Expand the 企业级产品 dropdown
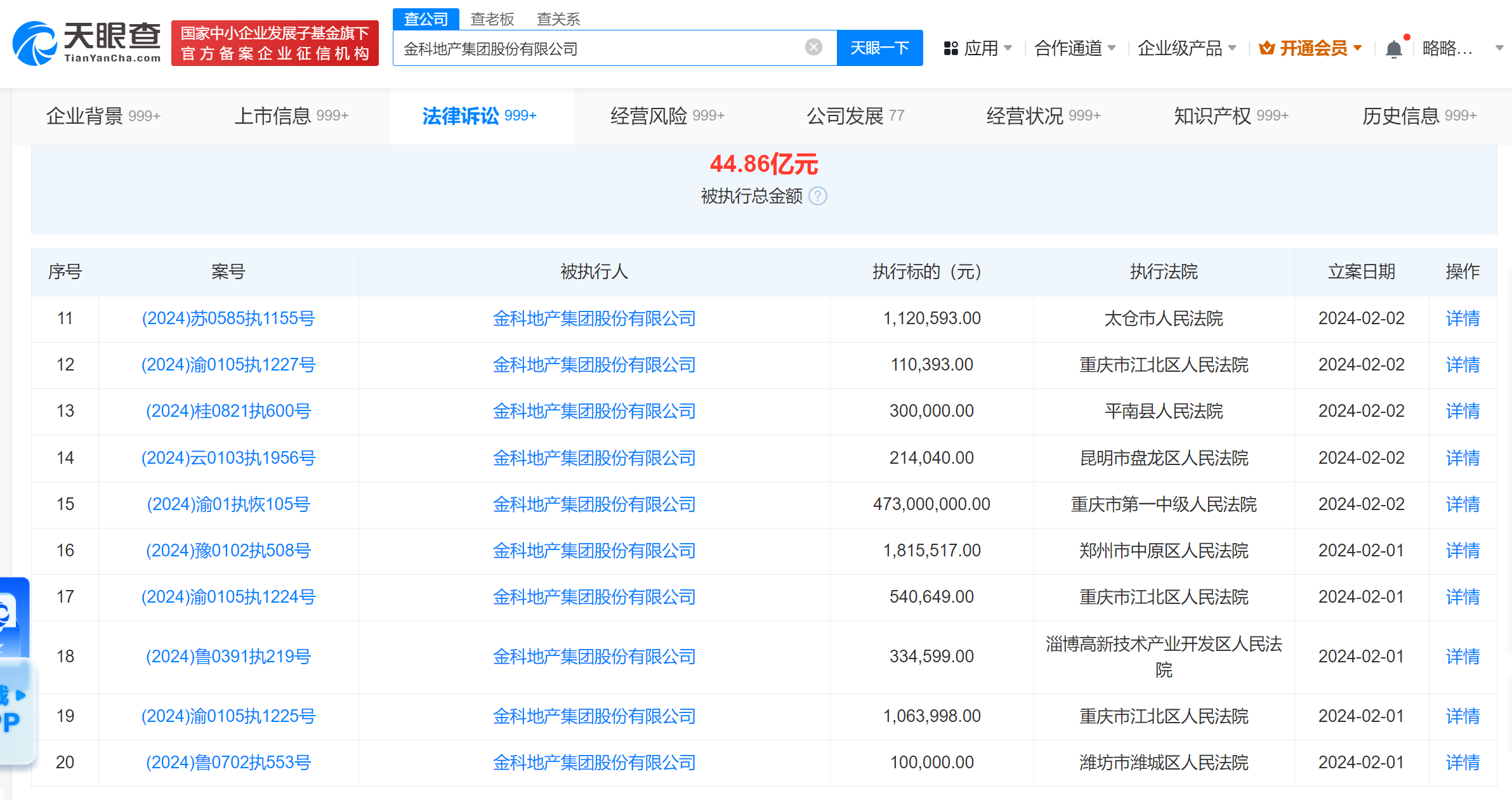The image size is (1512, 800). pos(1232,48)
